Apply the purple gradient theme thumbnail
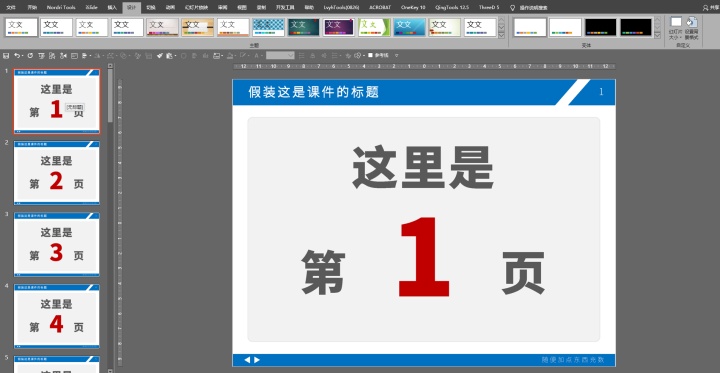 pos(338,27)
